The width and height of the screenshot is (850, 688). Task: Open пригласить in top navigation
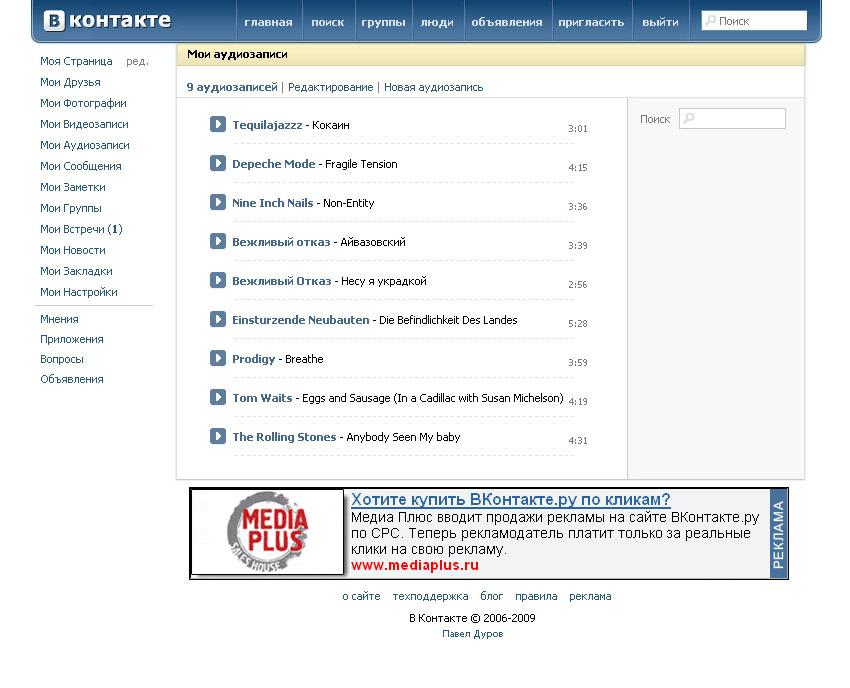pyautogui.click(x=591, y=22)
